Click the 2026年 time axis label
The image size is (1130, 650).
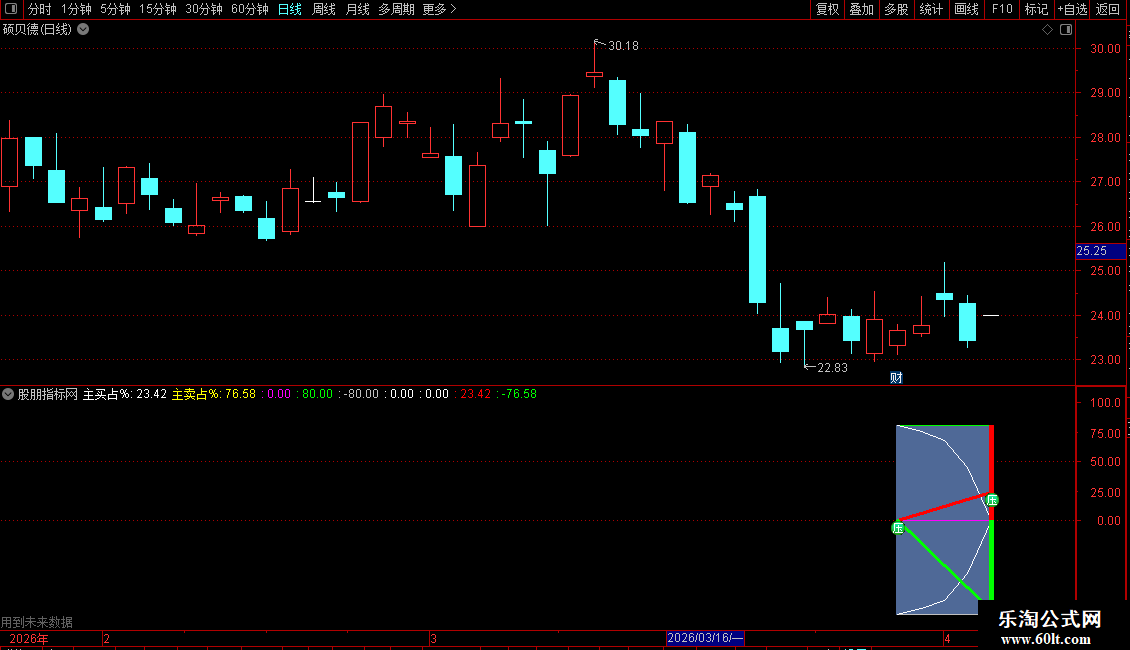29,638
